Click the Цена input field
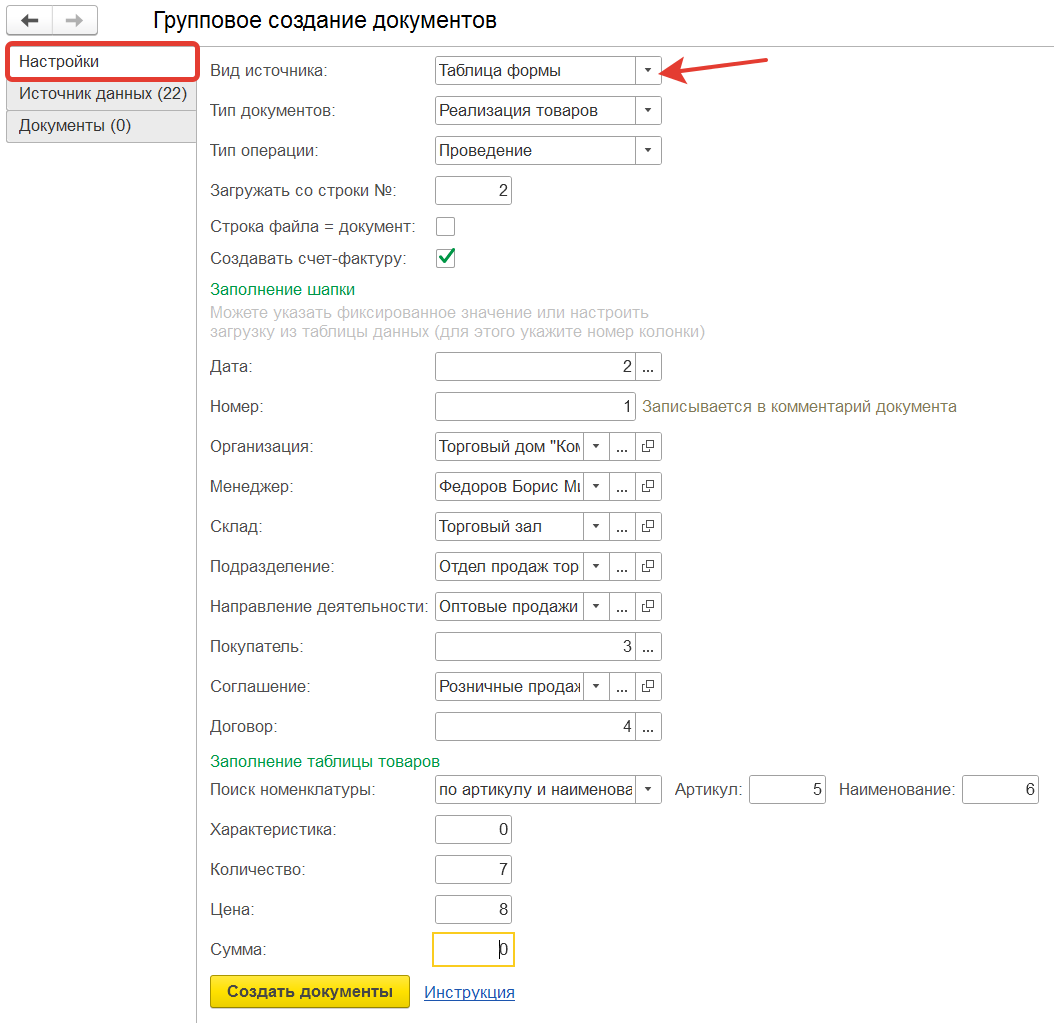 pos(473,909)
